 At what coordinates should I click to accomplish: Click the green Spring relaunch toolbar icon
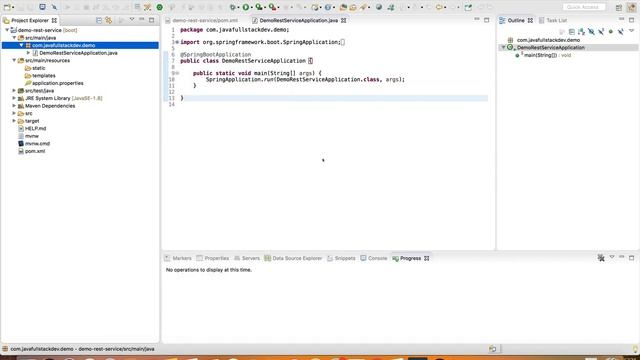(160, 7)
